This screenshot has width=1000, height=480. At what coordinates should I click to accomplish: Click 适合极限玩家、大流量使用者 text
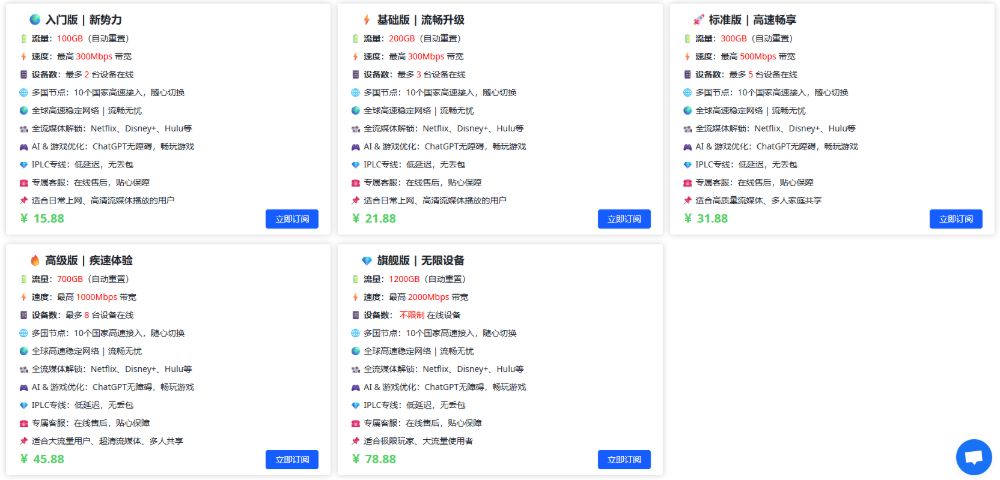[418, 441]
